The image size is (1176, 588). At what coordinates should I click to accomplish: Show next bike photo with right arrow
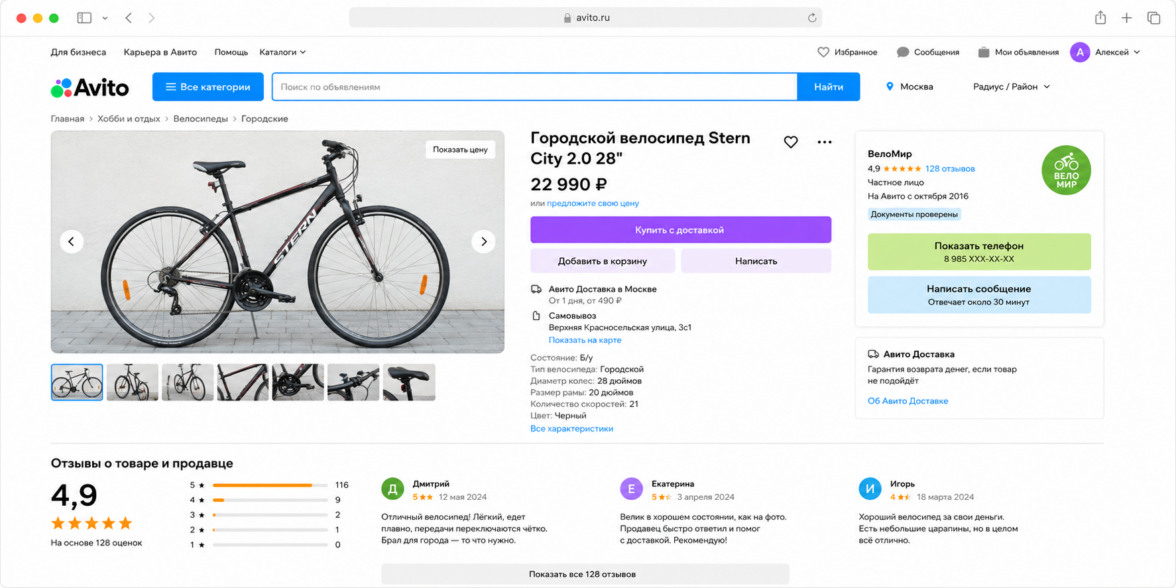(x=484, y=242)
